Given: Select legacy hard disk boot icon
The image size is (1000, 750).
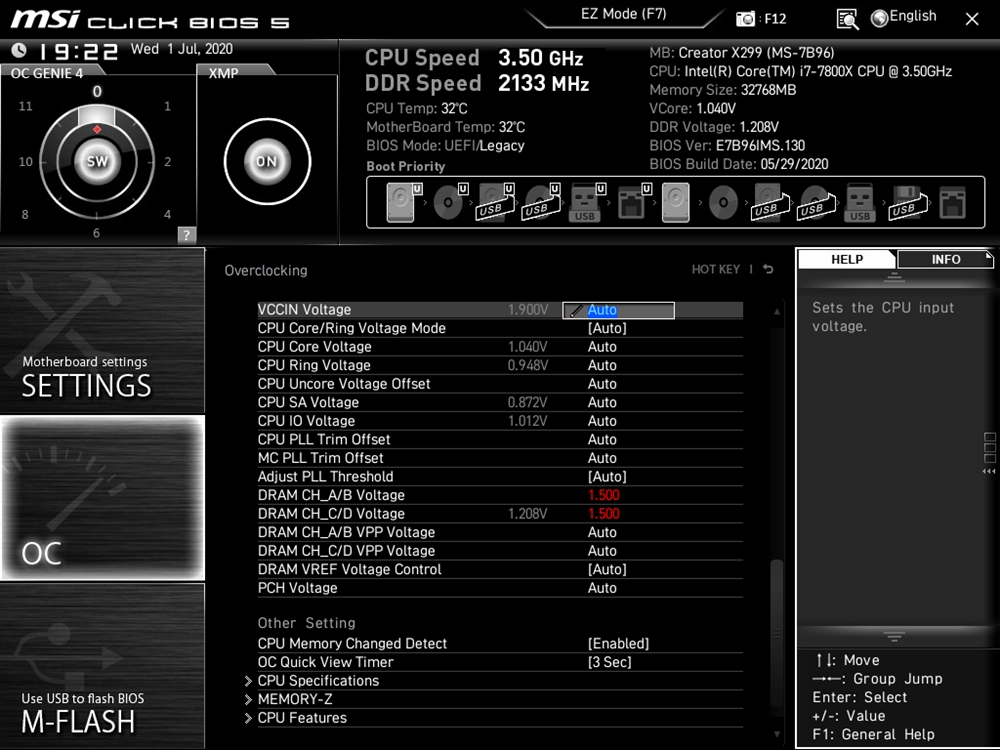Looking at the screenshot, I should (676, 202).
